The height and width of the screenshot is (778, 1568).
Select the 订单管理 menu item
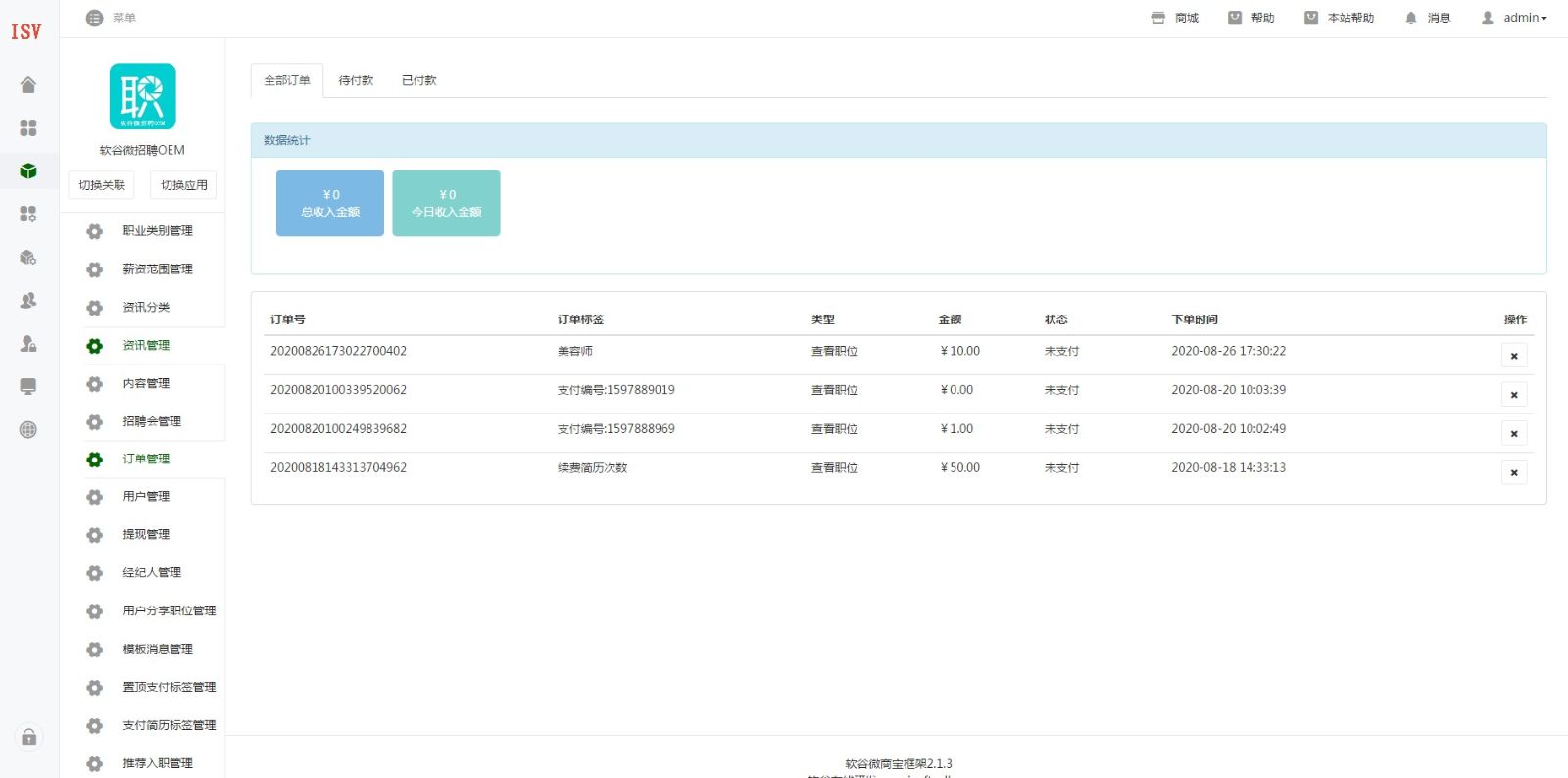coord(146,459)
